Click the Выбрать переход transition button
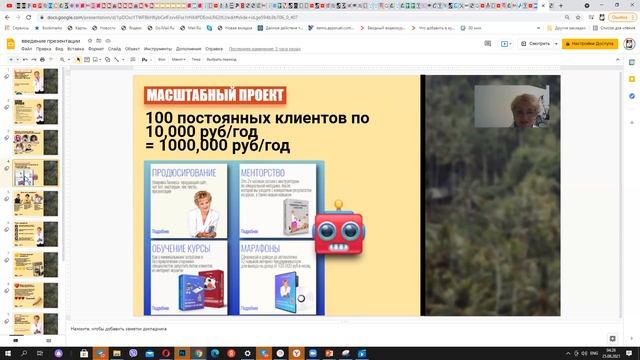Viewport: 640px width, 360px height. coord(222,60)
